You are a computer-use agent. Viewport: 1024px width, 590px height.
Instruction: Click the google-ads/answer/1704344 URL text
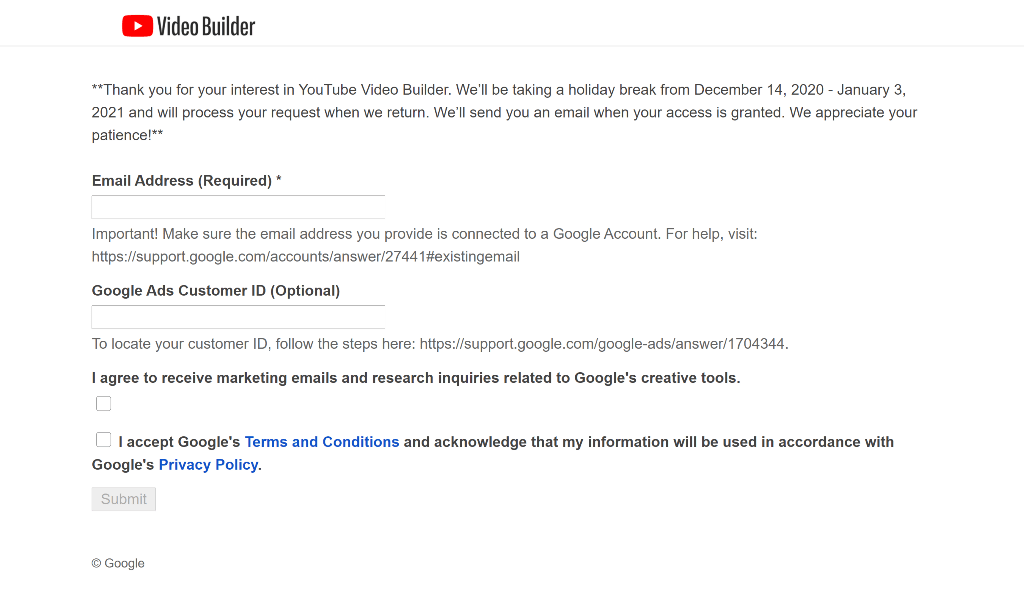point(602,344)
